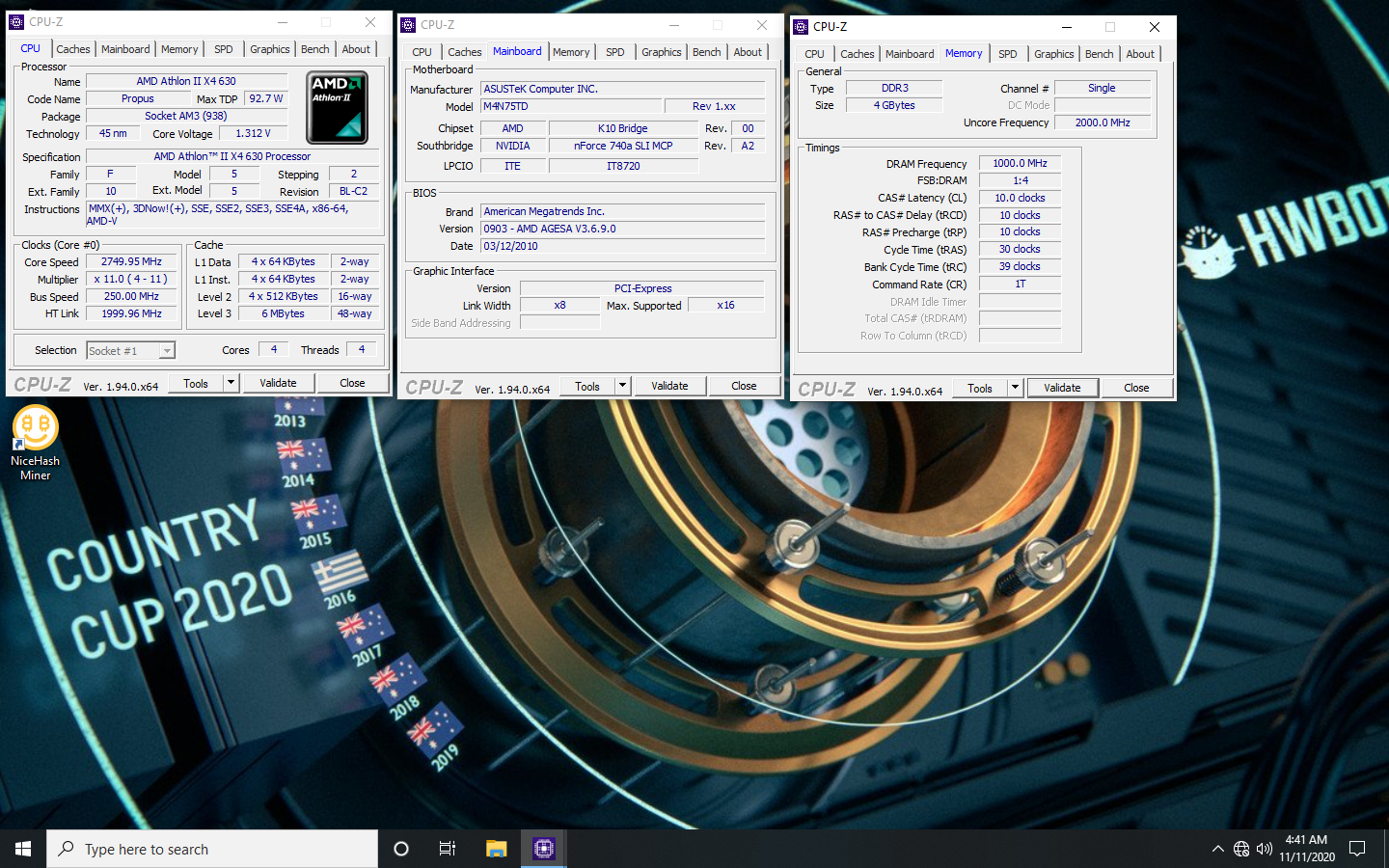Screen dimensions: 1389x868
Task: Click Close button in left CPU-Z window
Action: [x=352, y=383]
